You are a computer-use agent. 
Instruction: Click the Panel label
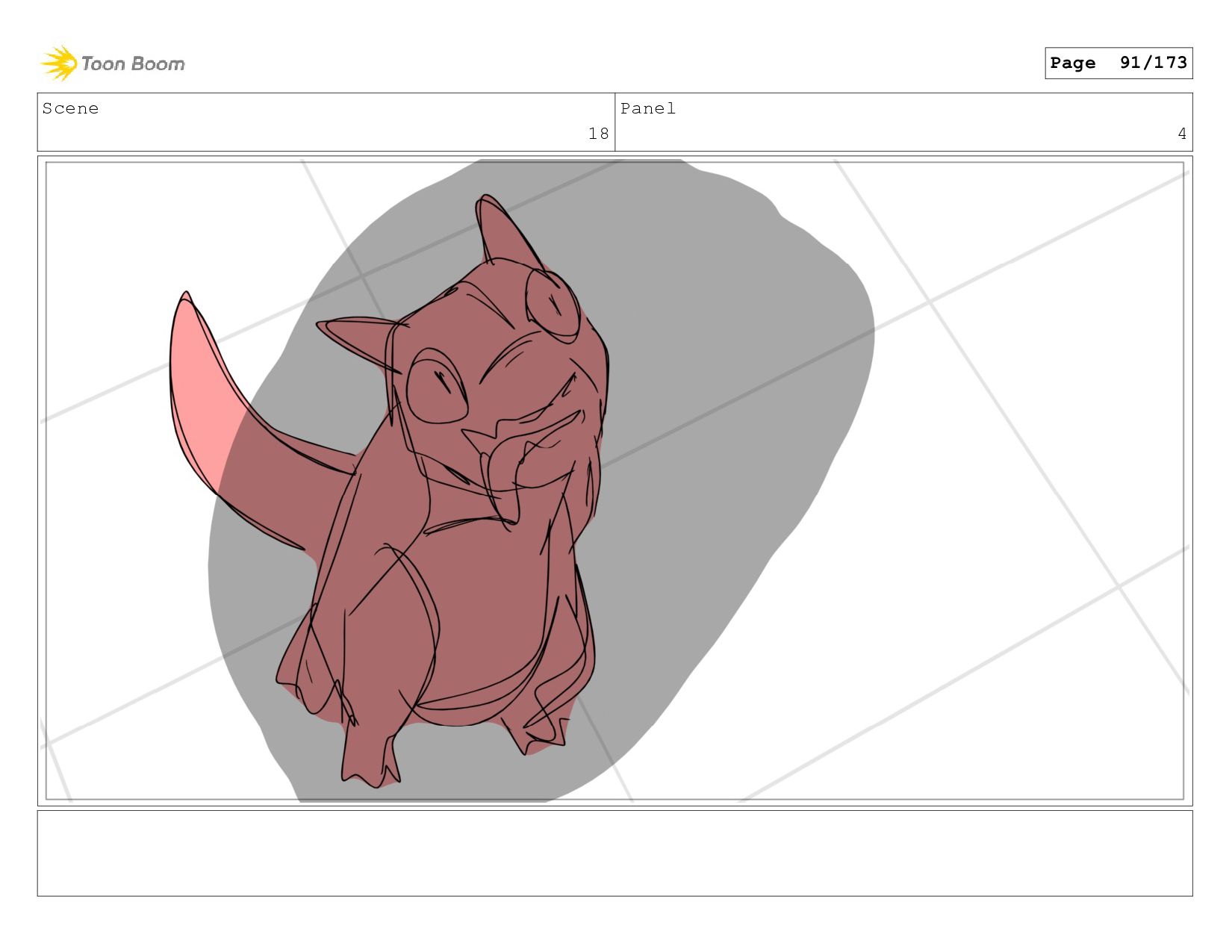point(647,108)
